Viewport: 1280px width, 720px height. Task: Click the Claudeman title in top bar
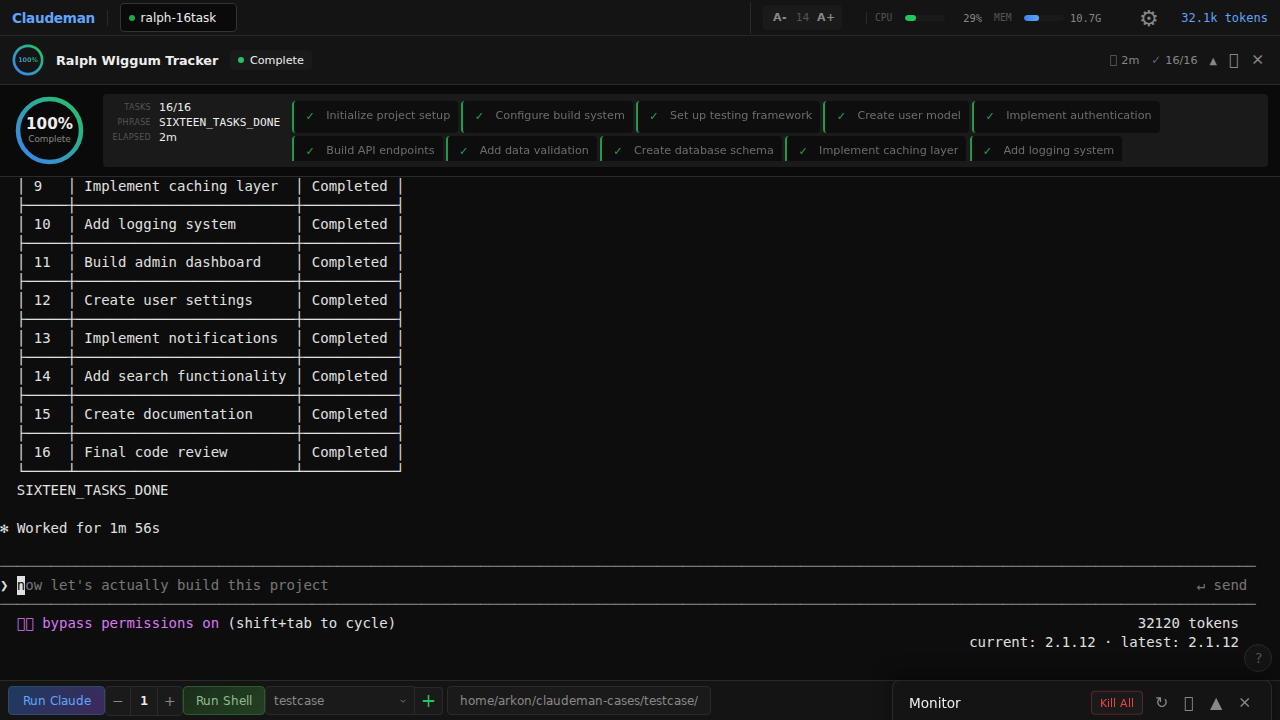[53, 18]
